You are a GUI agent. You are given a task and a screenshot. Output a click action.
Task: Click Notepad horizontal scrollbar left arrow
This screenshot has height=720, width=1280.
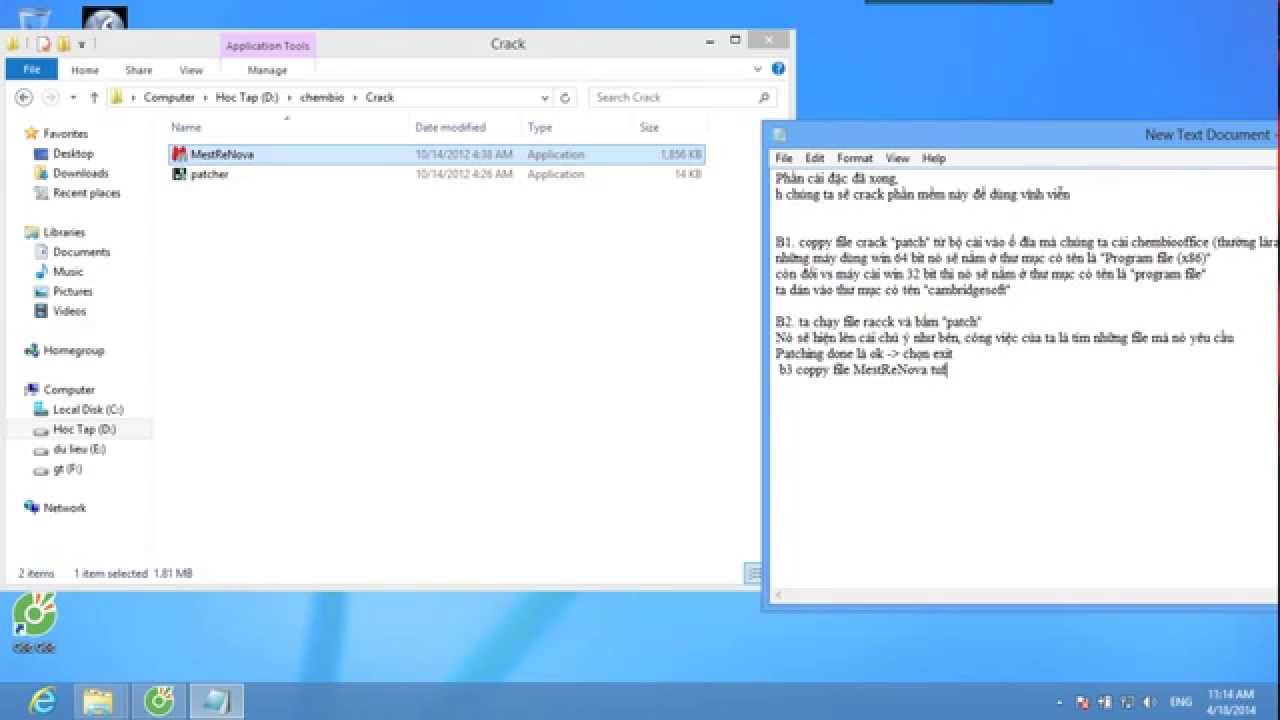(x=780, y=595)
